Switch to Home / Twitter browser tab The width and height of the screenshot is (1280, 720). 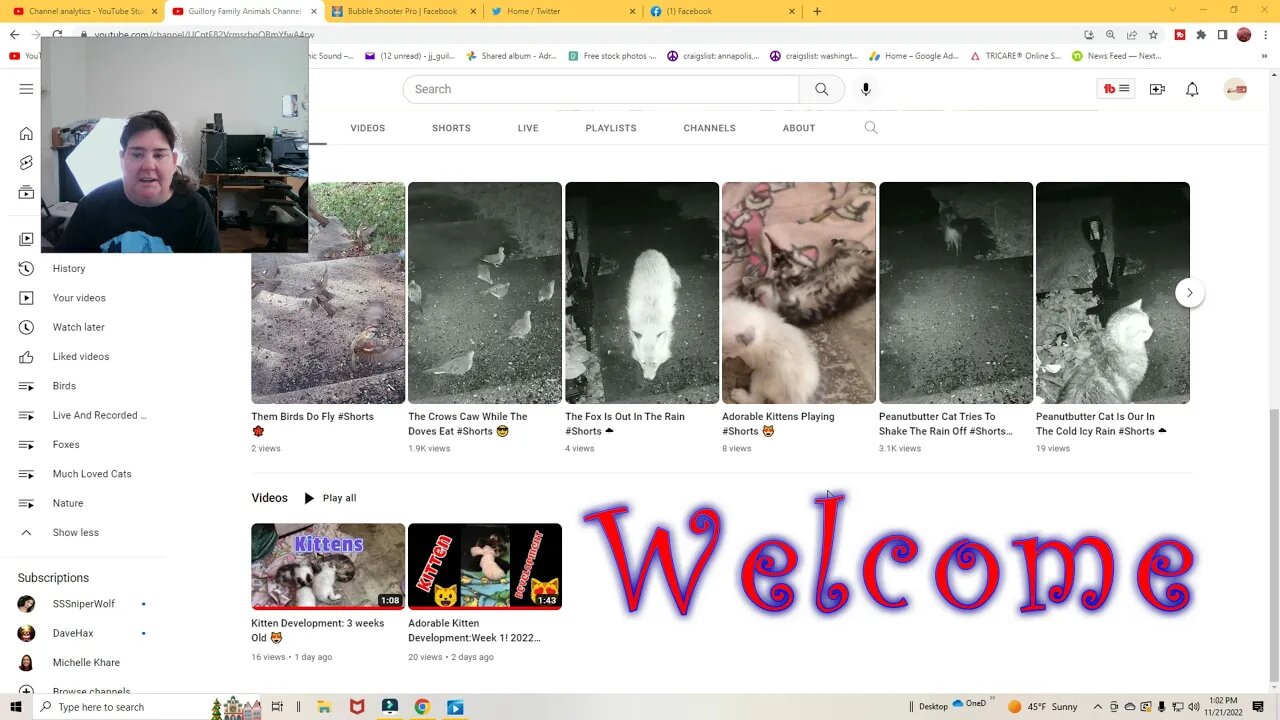pyautogui.click(x=563, y=11)
